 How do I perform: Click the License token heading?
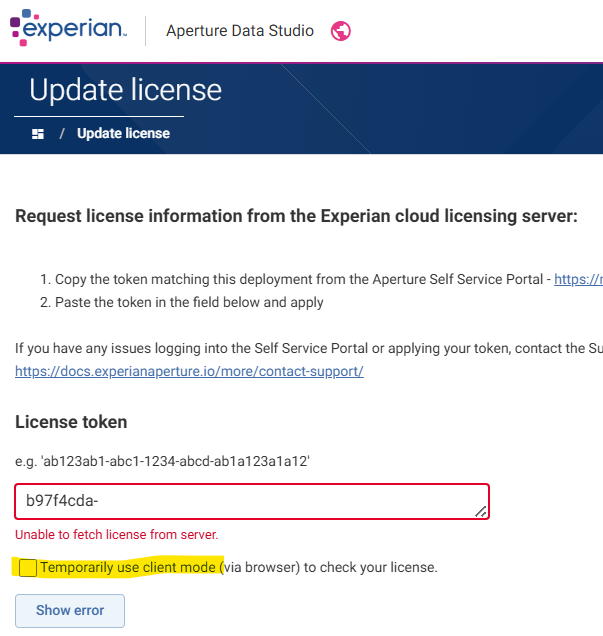coord(71,422)
